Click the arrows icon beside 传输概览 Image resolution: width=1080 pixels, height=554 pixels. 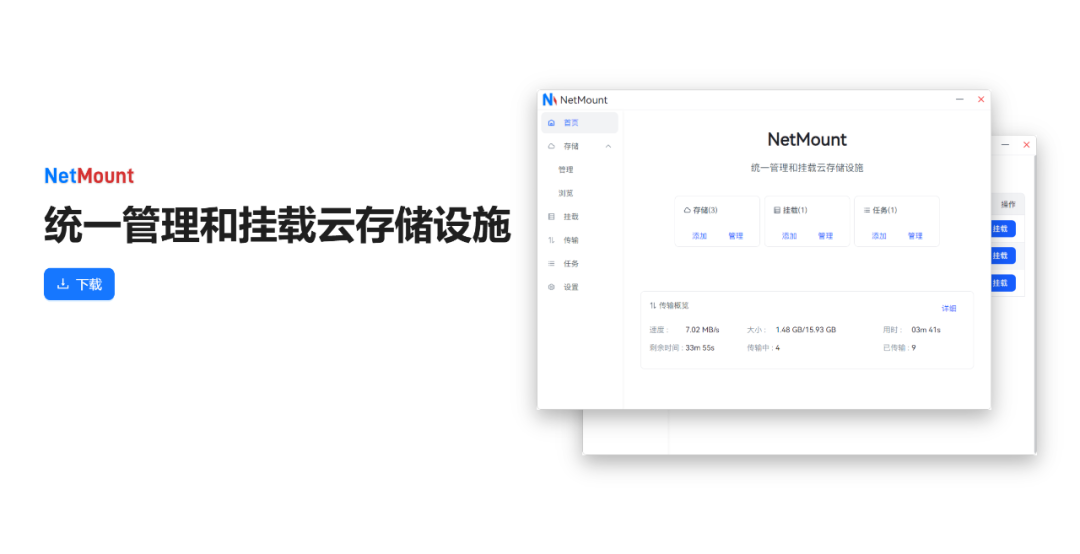[x=652, y=305]
